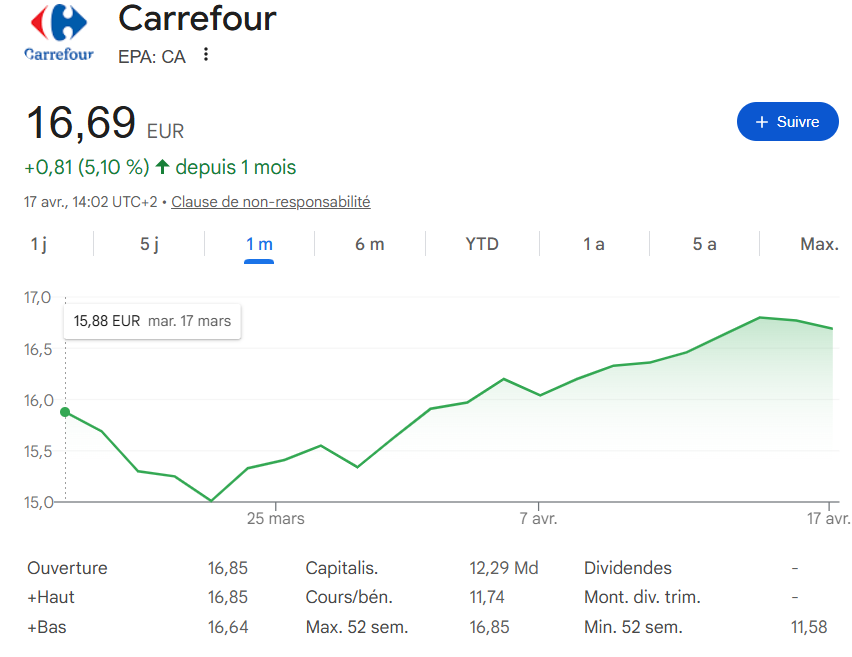Click the green up-arrow trend icon
The image size is (852, 657).
162,167
